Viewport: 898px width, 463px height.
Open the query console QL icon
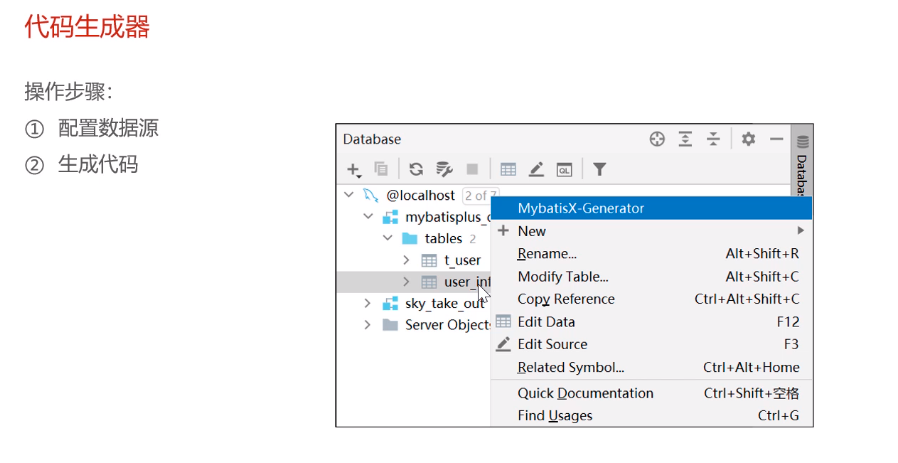tap(564, 169)
